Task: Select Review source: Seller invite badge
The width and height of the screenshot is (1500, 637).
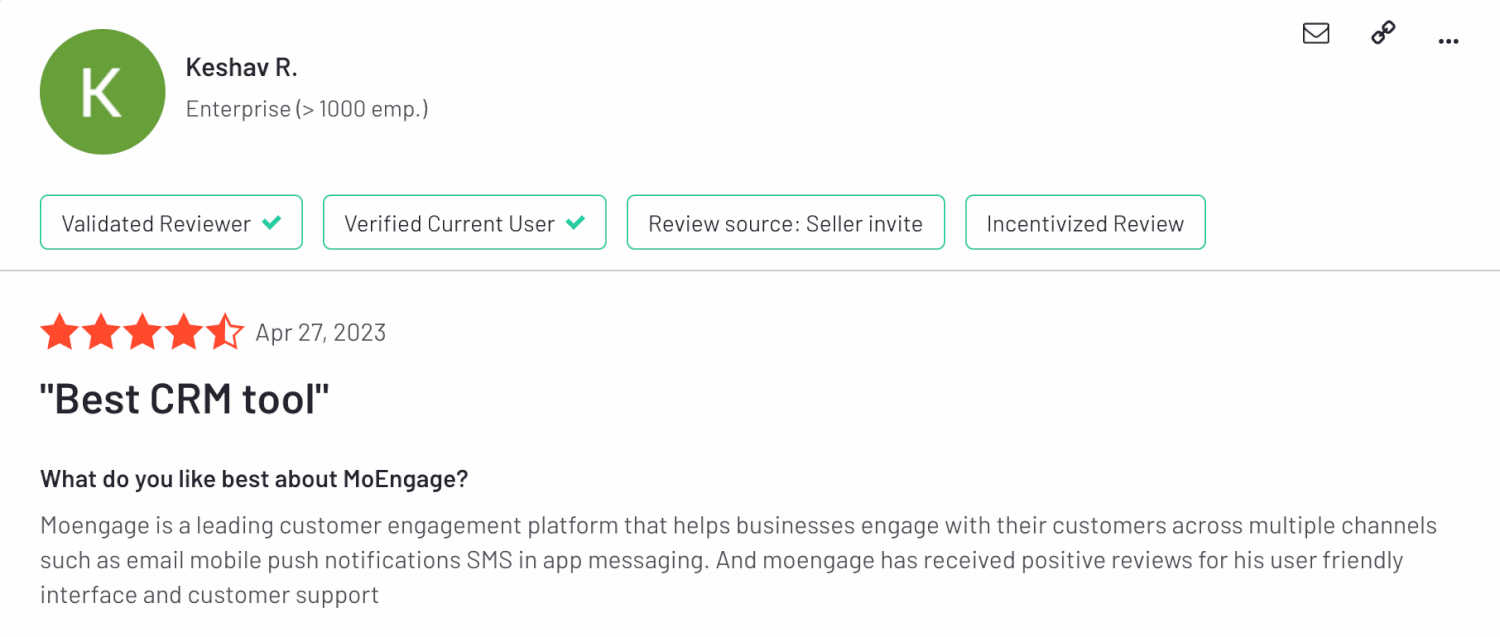Action: tap(785, 223)
